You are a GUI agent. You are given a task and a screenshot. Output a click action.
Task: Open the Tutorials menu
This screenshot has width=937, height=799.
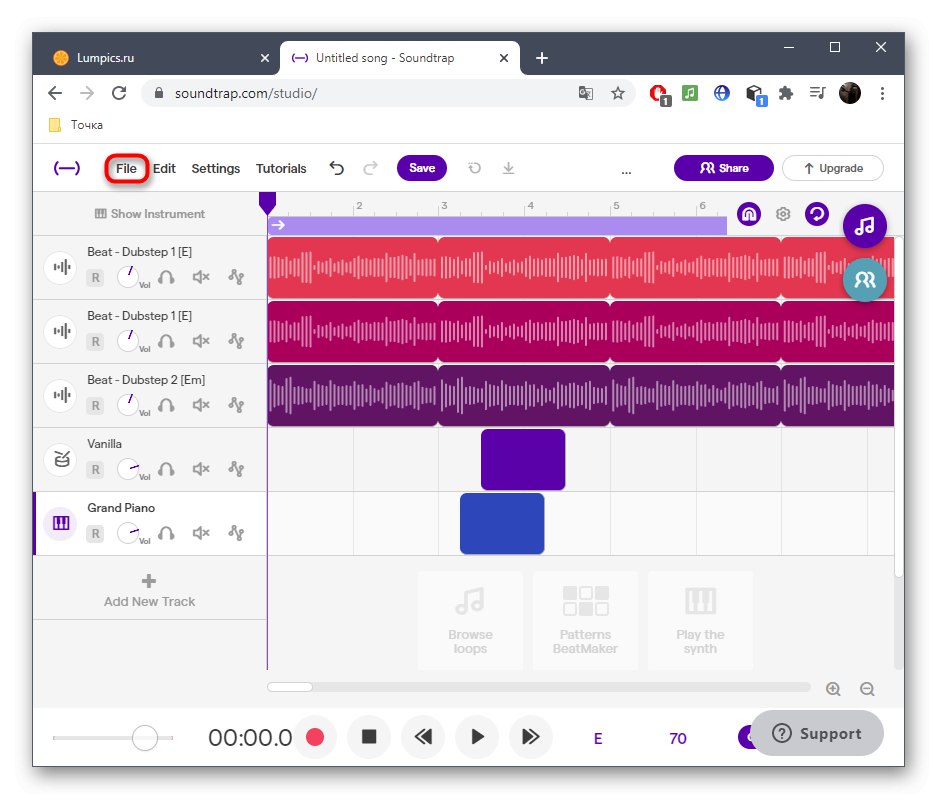281,169
